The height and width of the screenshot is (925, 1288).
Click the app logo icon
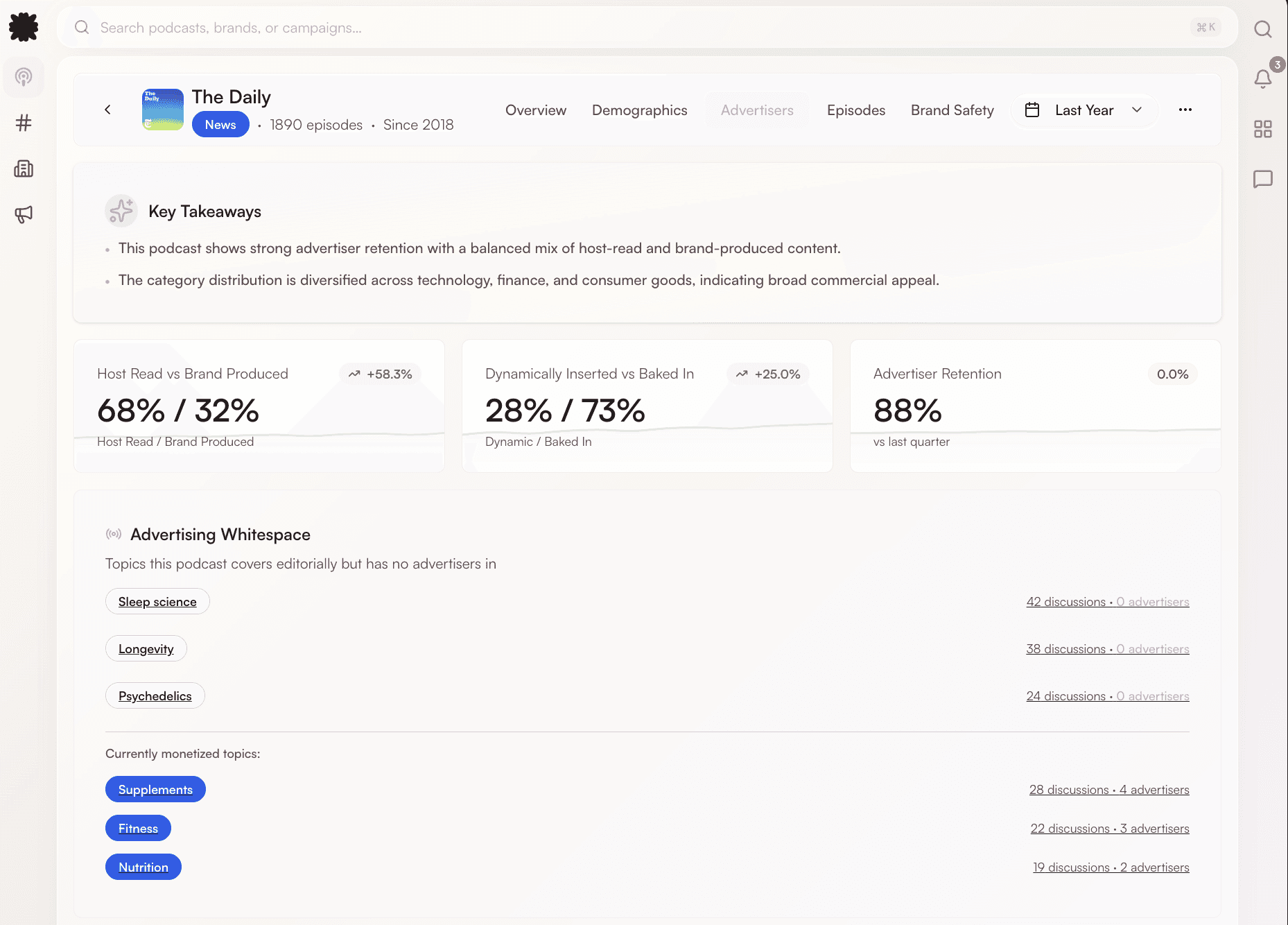tap(24, 27)
